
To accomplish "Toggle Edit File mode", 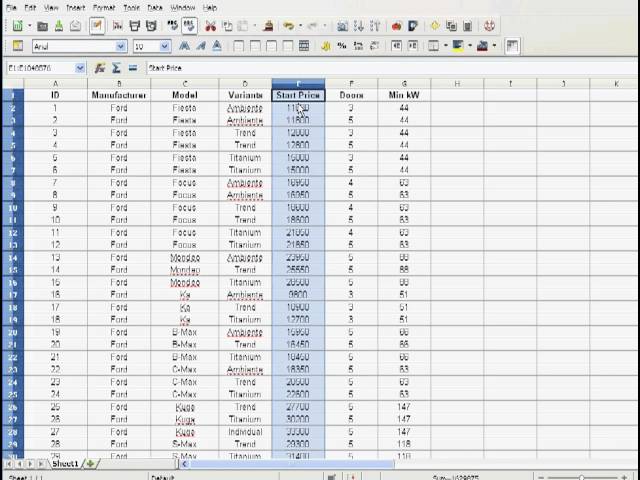I will coord(97,26).
